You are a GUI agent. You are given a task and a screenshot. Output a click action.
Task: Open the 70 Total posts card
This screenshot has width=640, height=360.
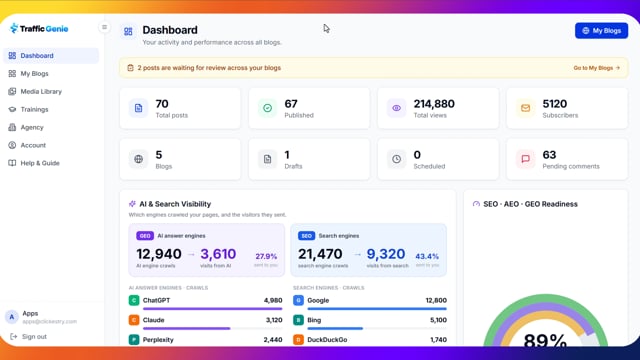pyautogui.click(x=180, y=108)
